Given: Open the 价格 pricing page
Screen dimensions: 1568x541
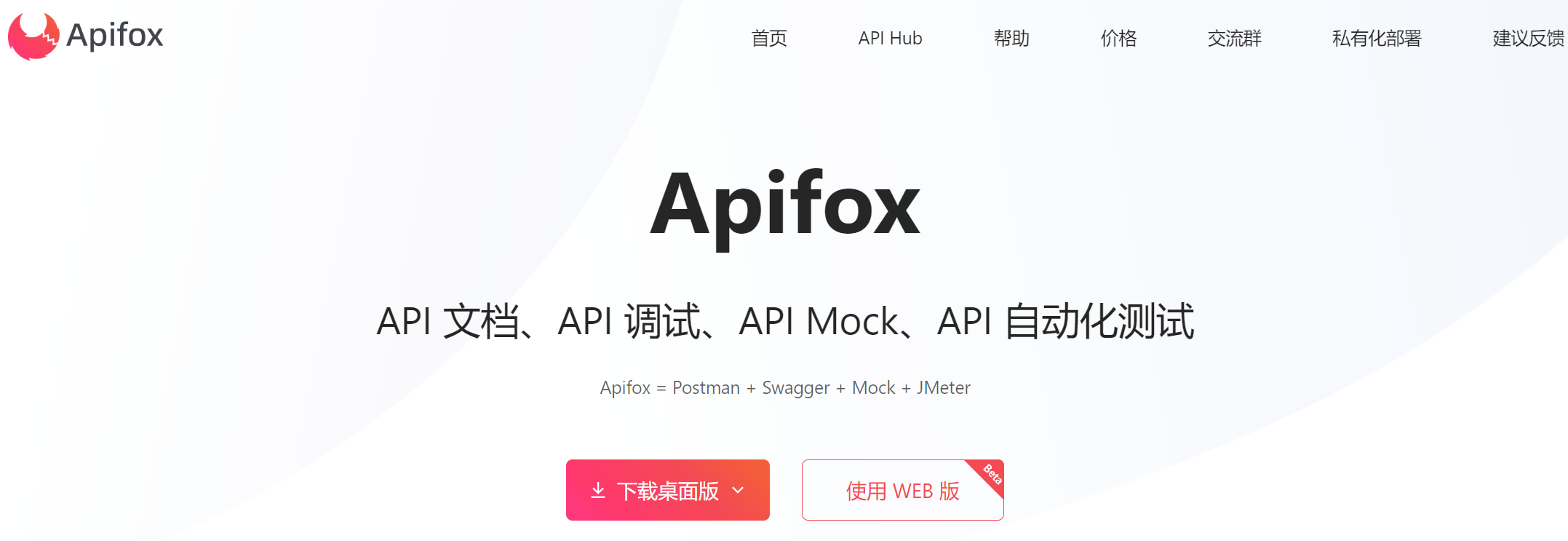Looking at the screenshot, I should (x=1118, y=39).
